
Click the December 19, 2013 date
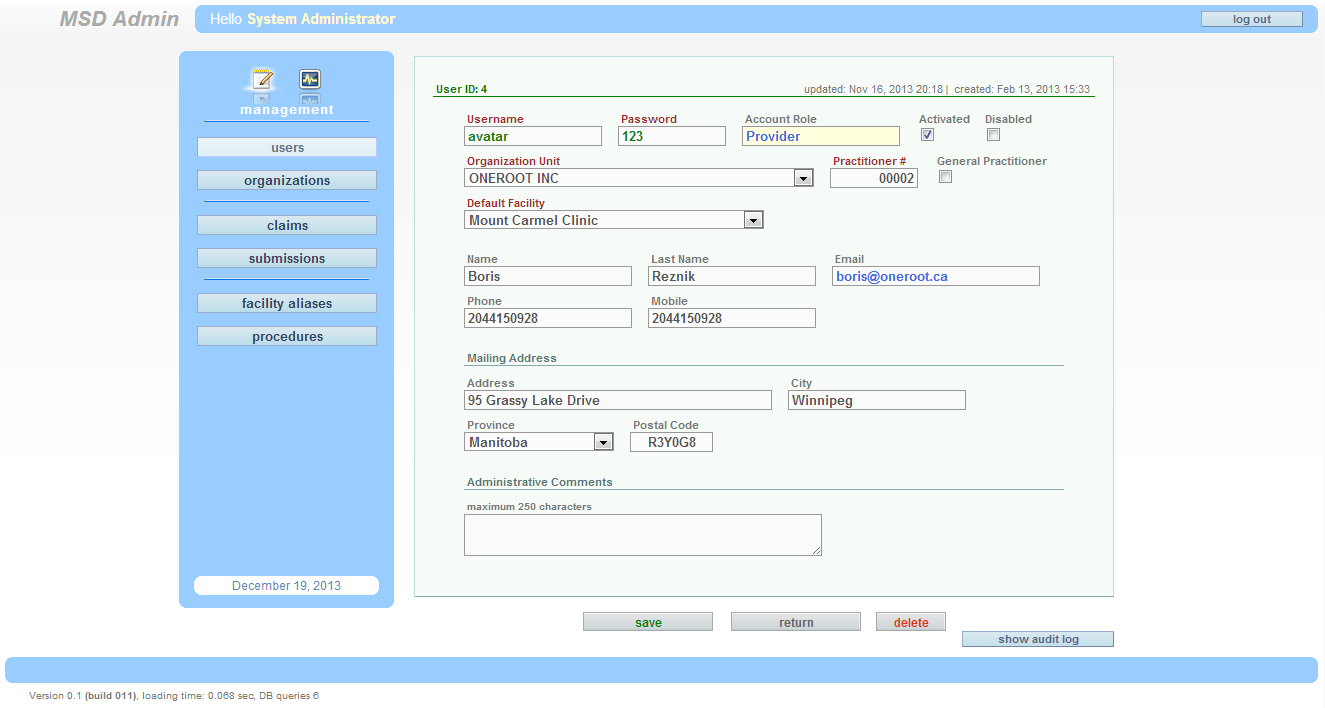point(286,586)
